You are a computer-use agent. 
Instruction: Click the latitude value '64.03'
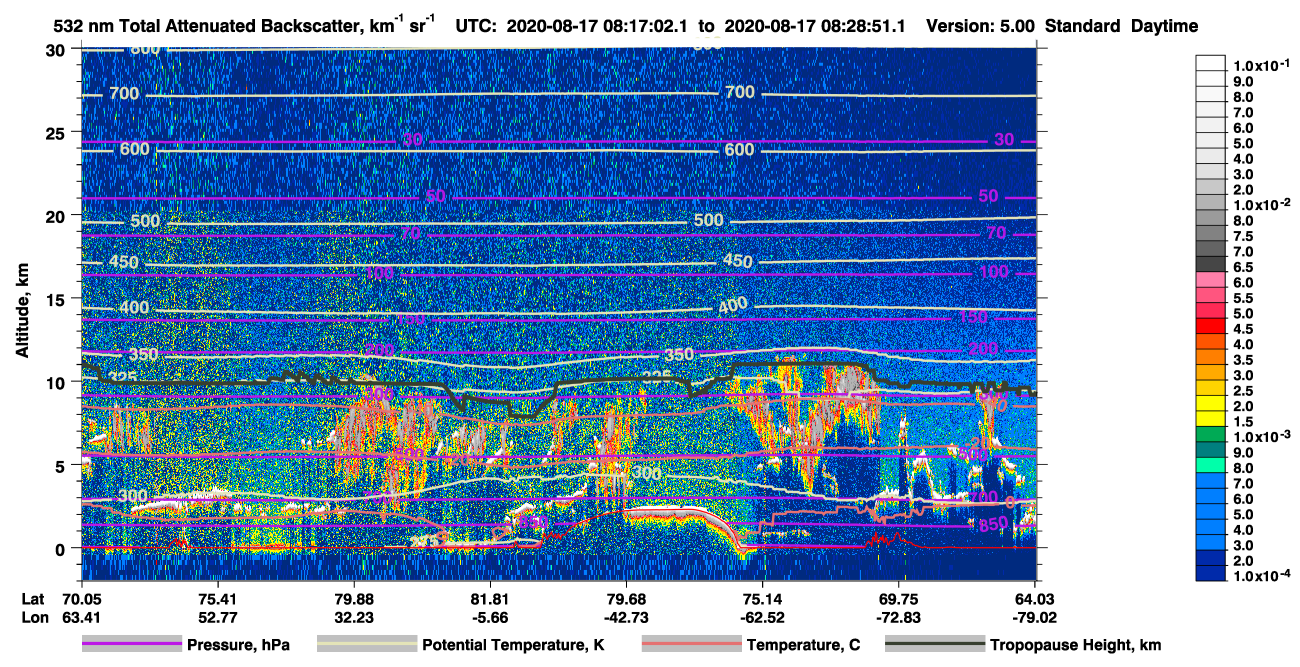[1034, 599]
